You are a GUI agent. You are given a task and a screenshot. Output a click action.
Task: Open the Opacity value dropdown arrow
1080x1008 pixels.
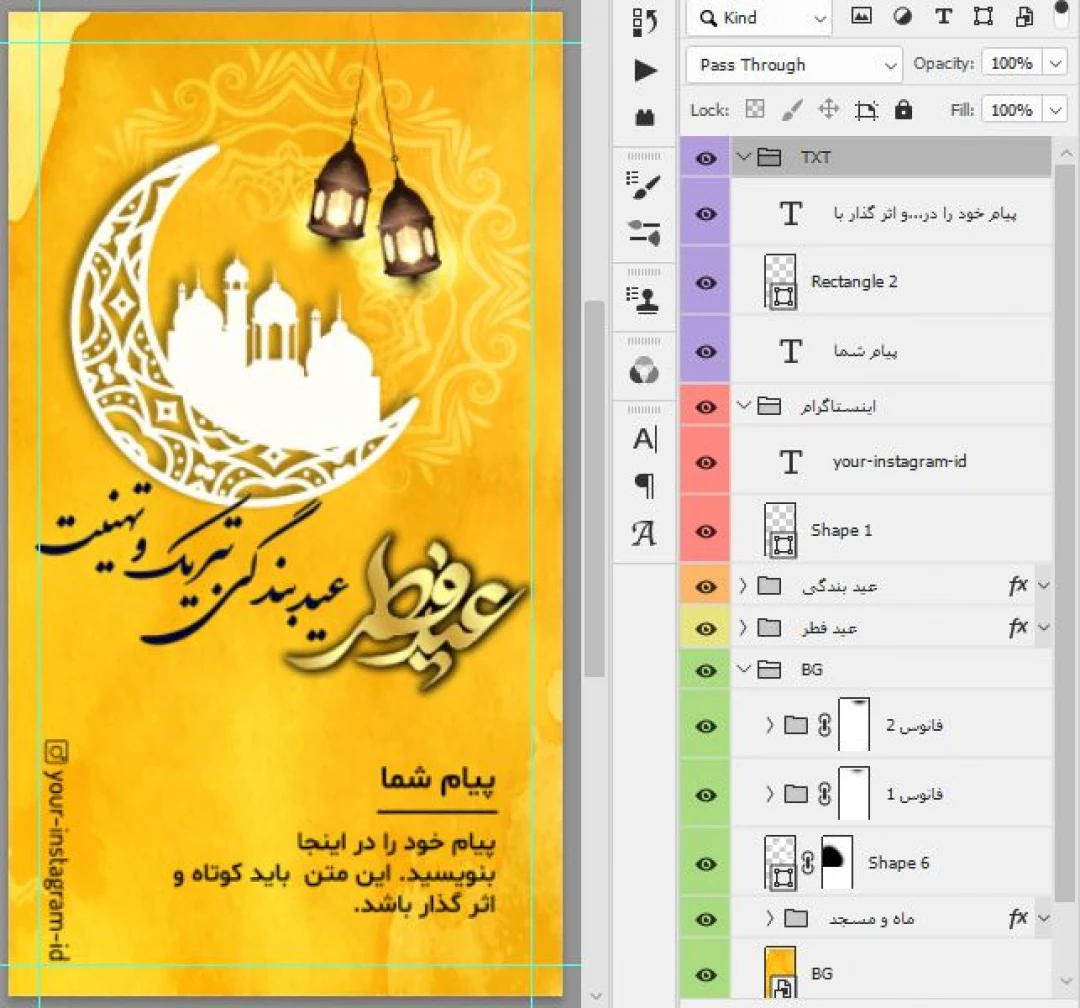(x=1055, y=64)
